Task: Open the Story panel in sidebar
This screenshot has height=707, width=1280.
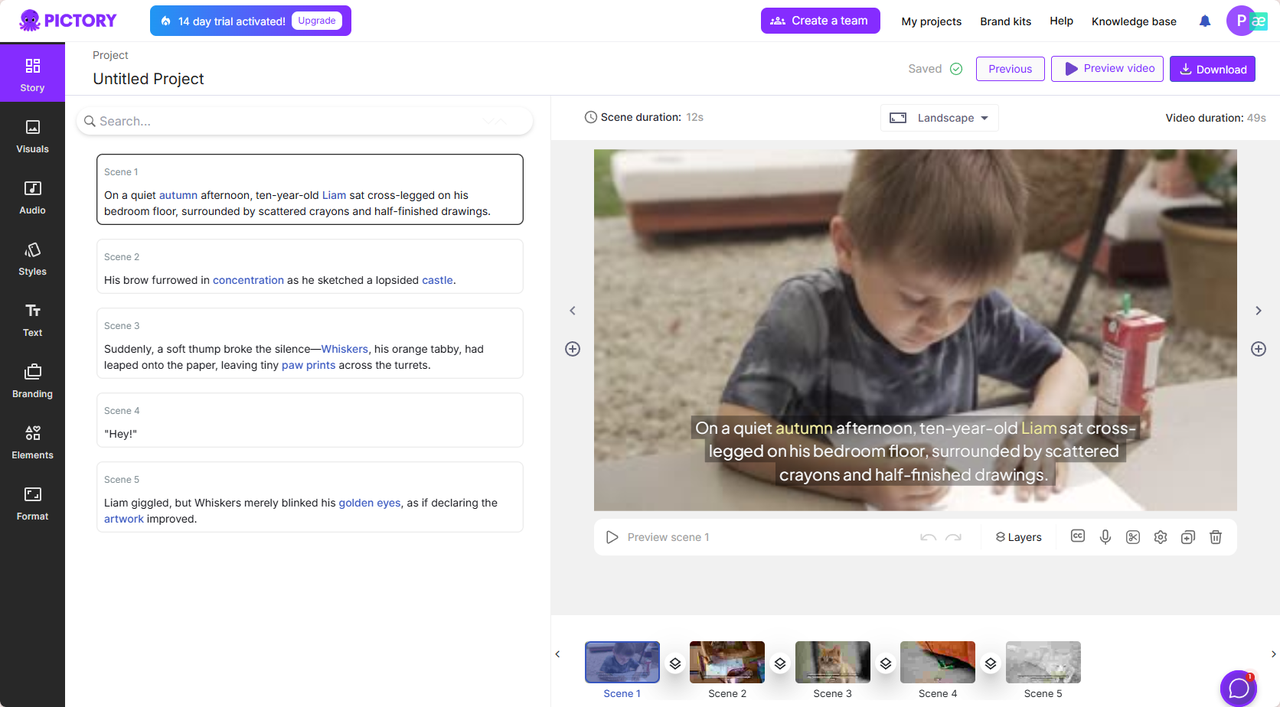Action: coord(32,75)
